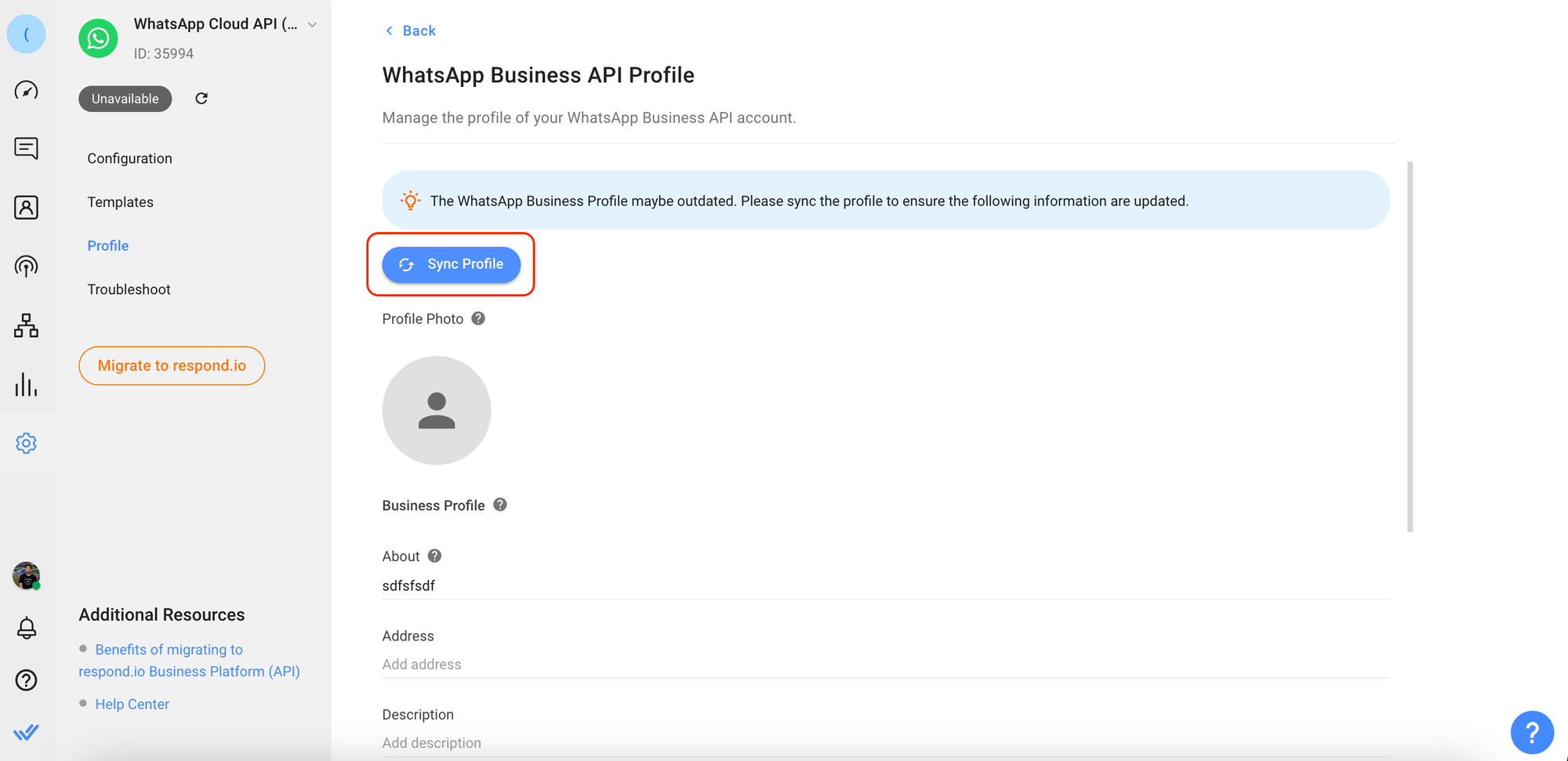This screenshot has width=1568, height=761.
Task: Open the Settings gear icon
Action: pos(26,444)
